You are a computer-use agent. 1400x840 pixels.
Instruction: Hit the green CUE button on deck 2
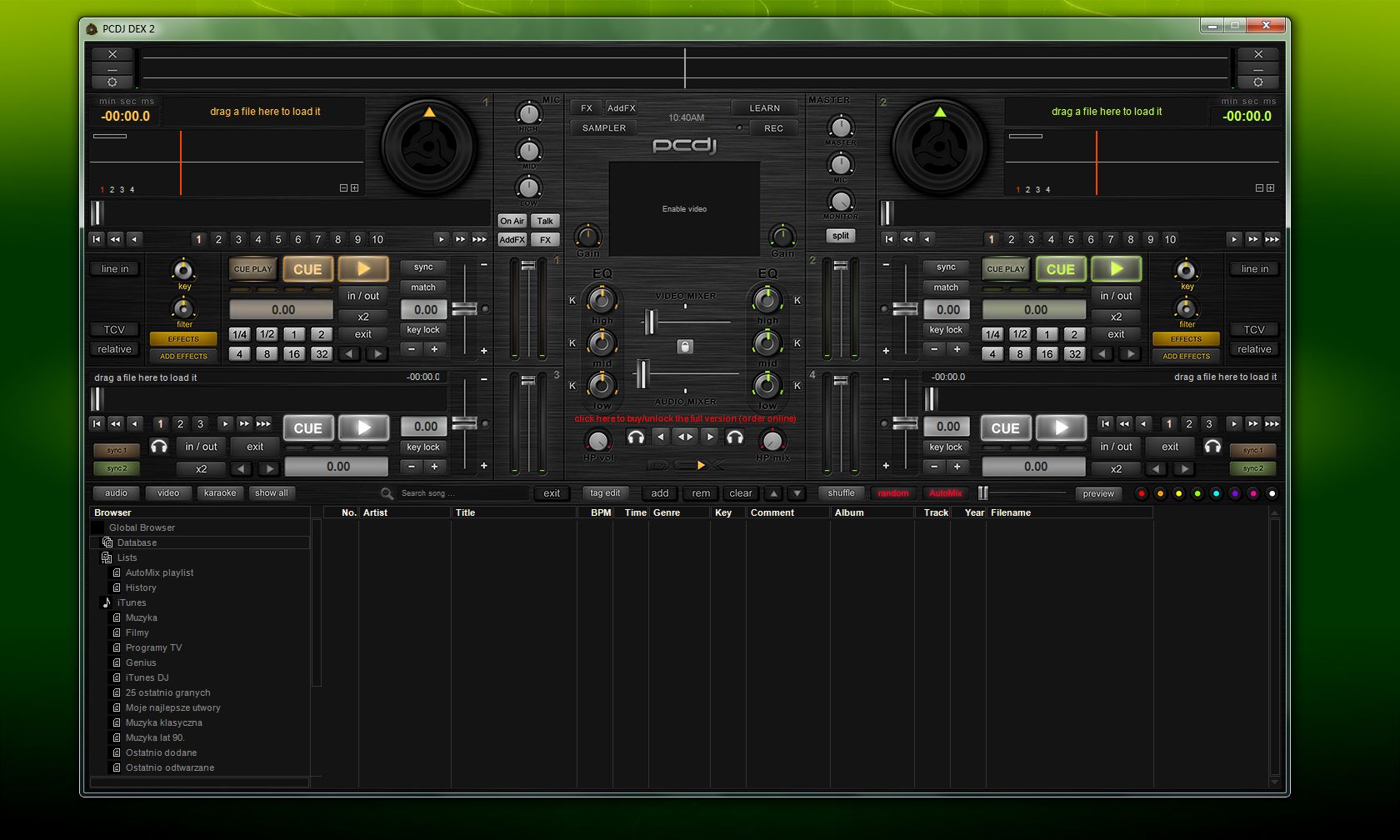pyautogui.click(x=1060, y=269)
